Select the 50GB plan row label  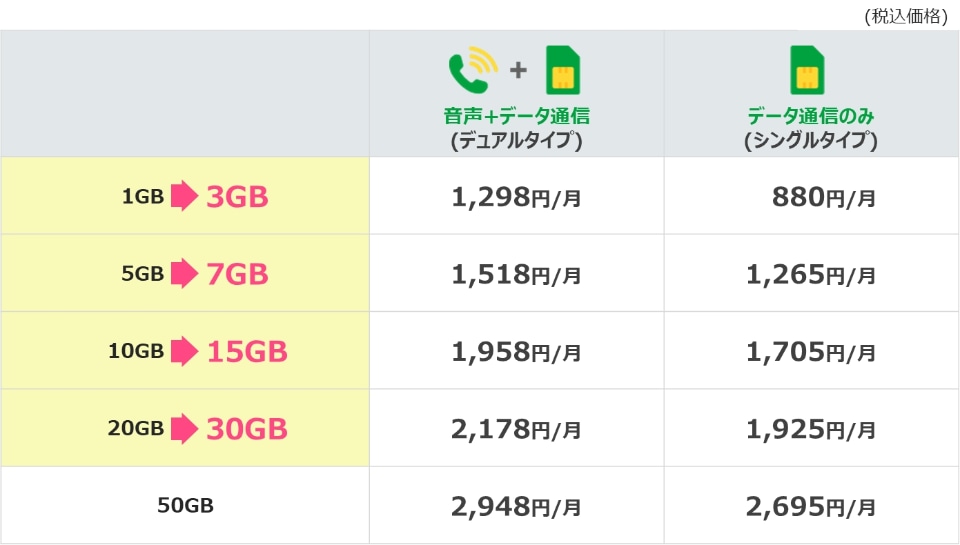[x=185, y=505]
